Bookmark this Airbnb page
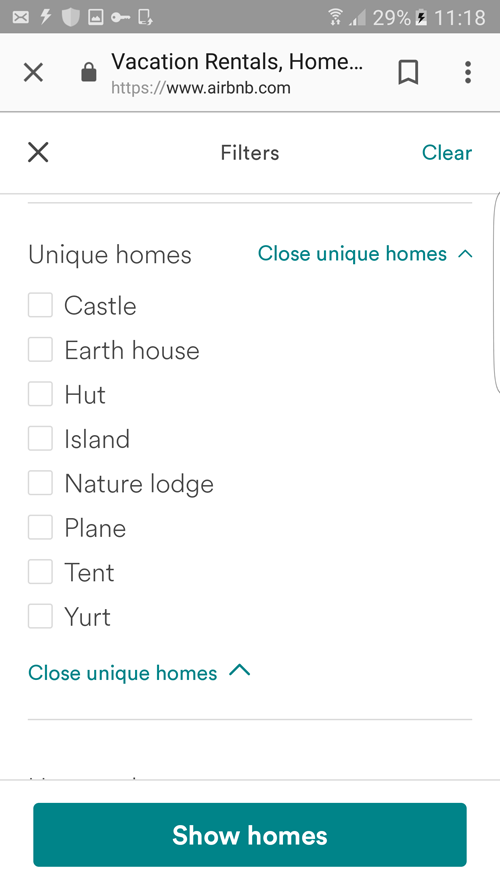Viewport: 500px width, 889px height. coord(408,73)
